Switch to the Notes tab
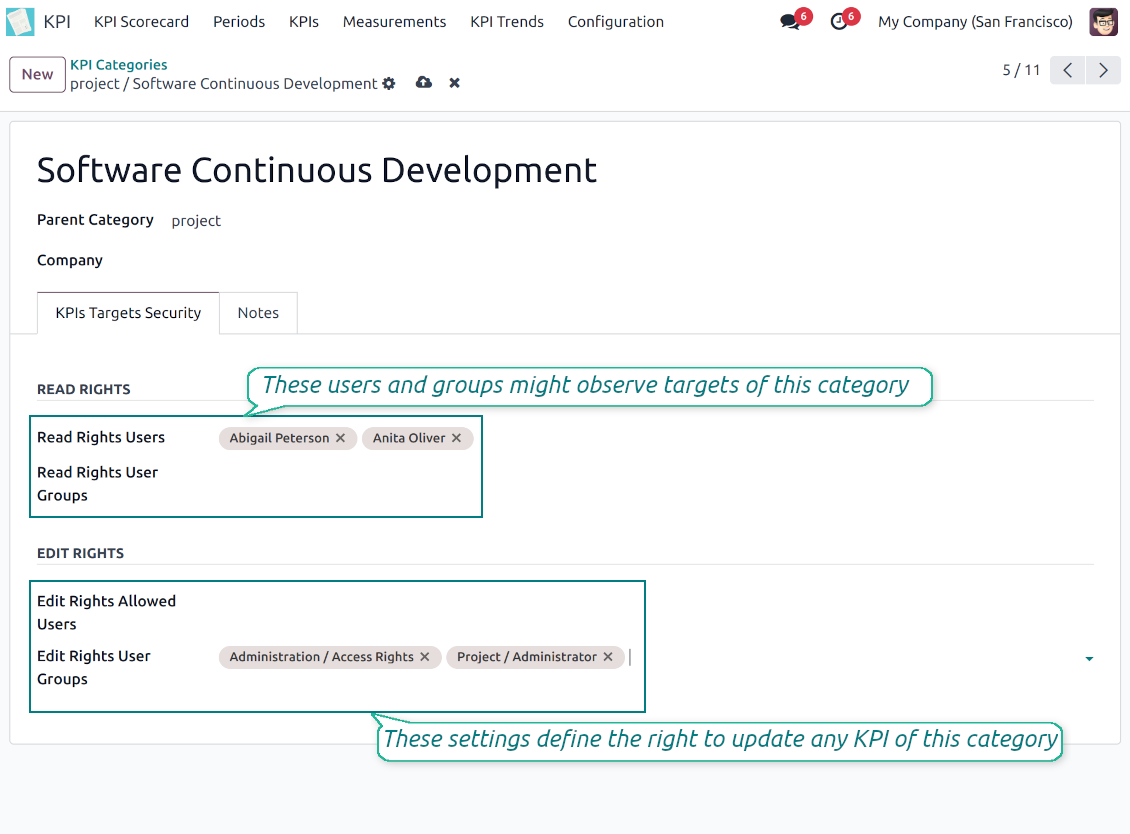The height and width of the screenshot is (834, 1130). point(258,313)
